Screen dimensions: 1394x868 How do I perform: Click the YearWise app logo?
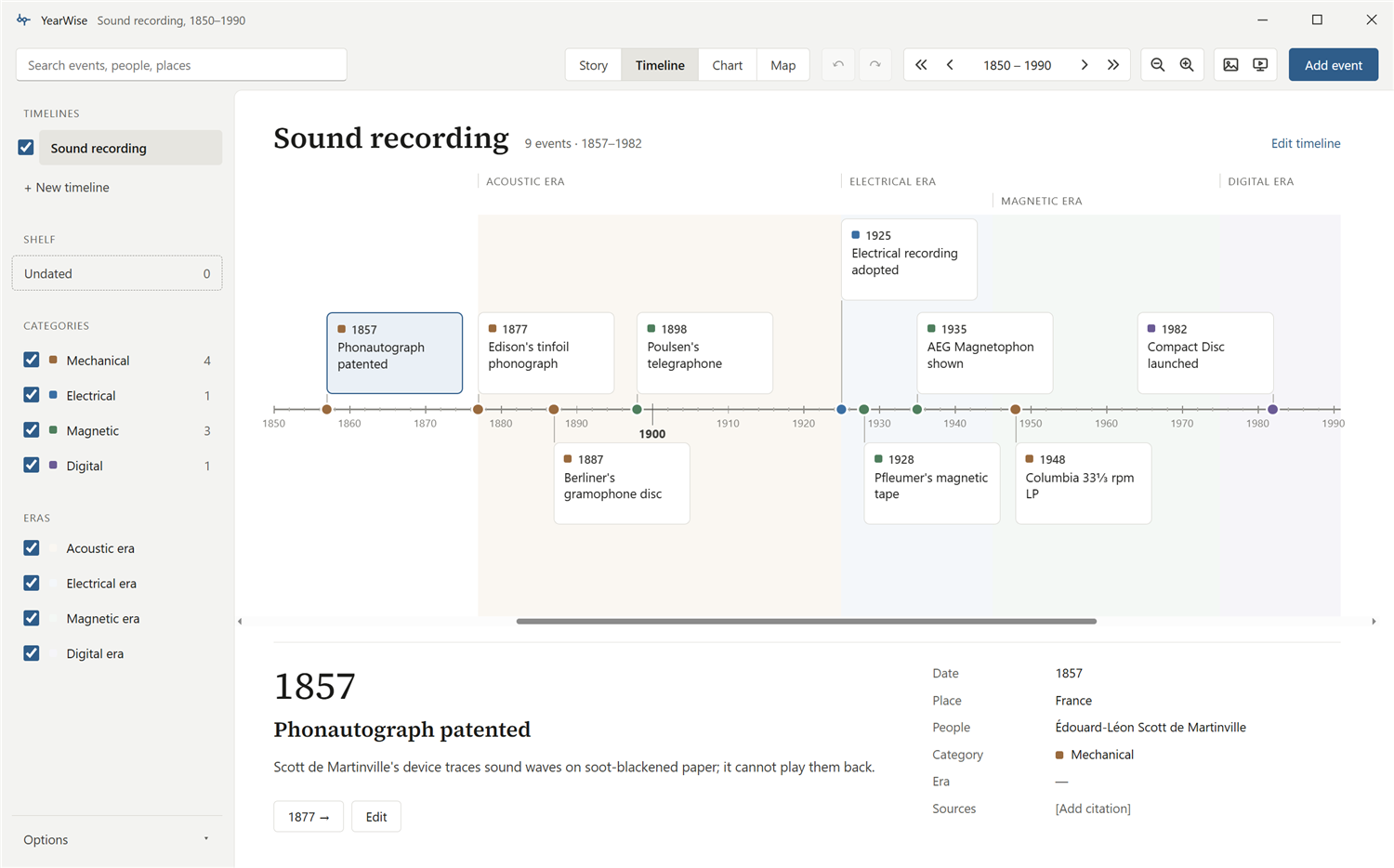23,20
